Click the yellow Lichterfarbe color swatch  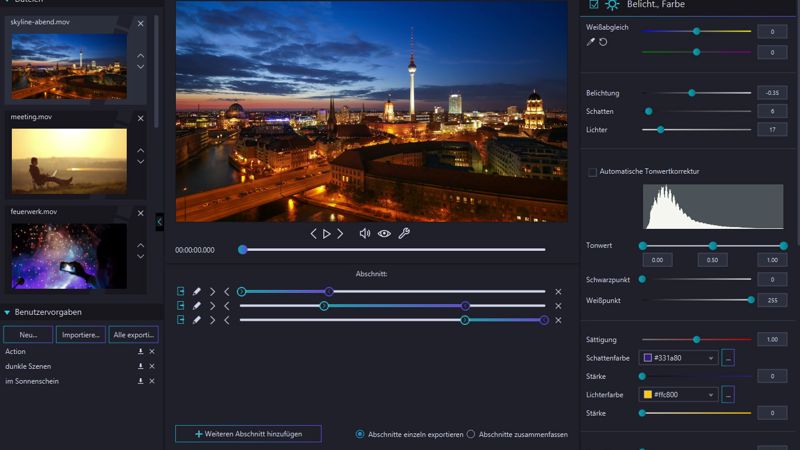tap(648, 395)
